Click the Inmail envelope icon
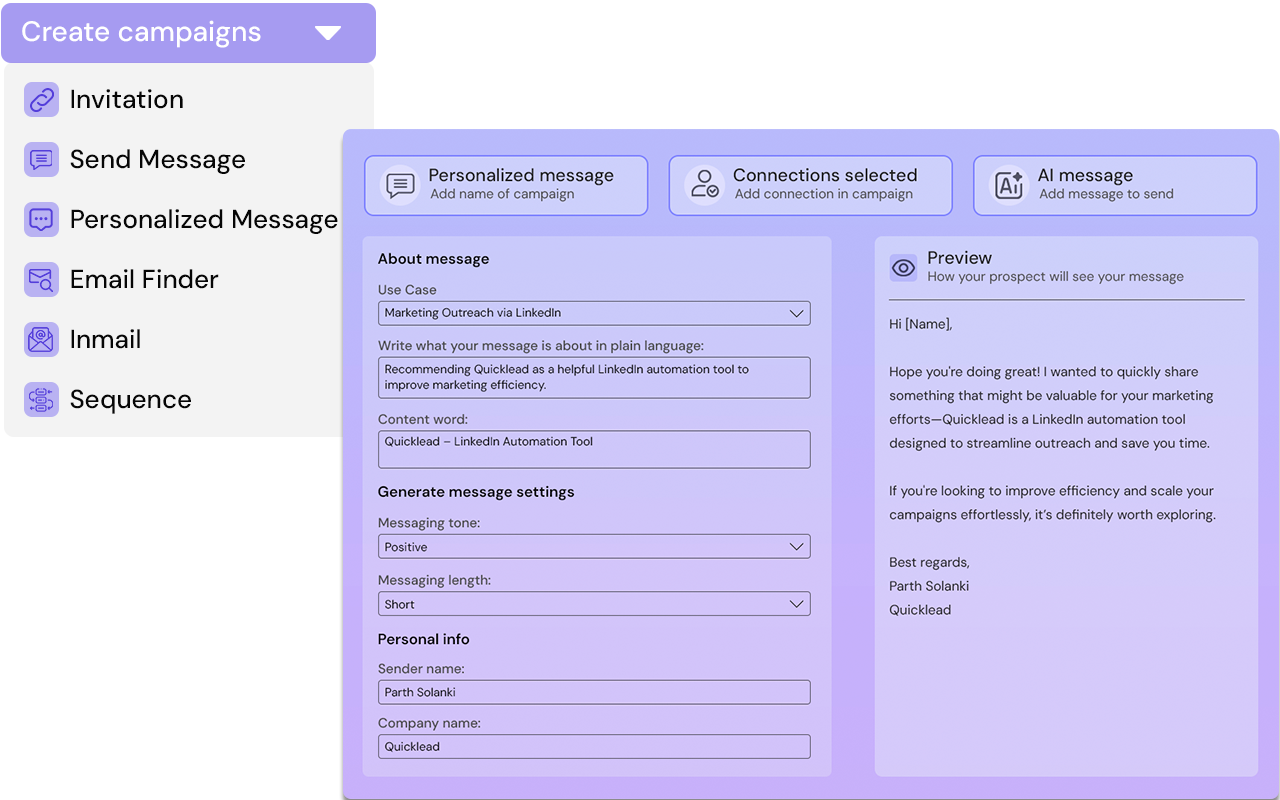 (x=41, y=340)
